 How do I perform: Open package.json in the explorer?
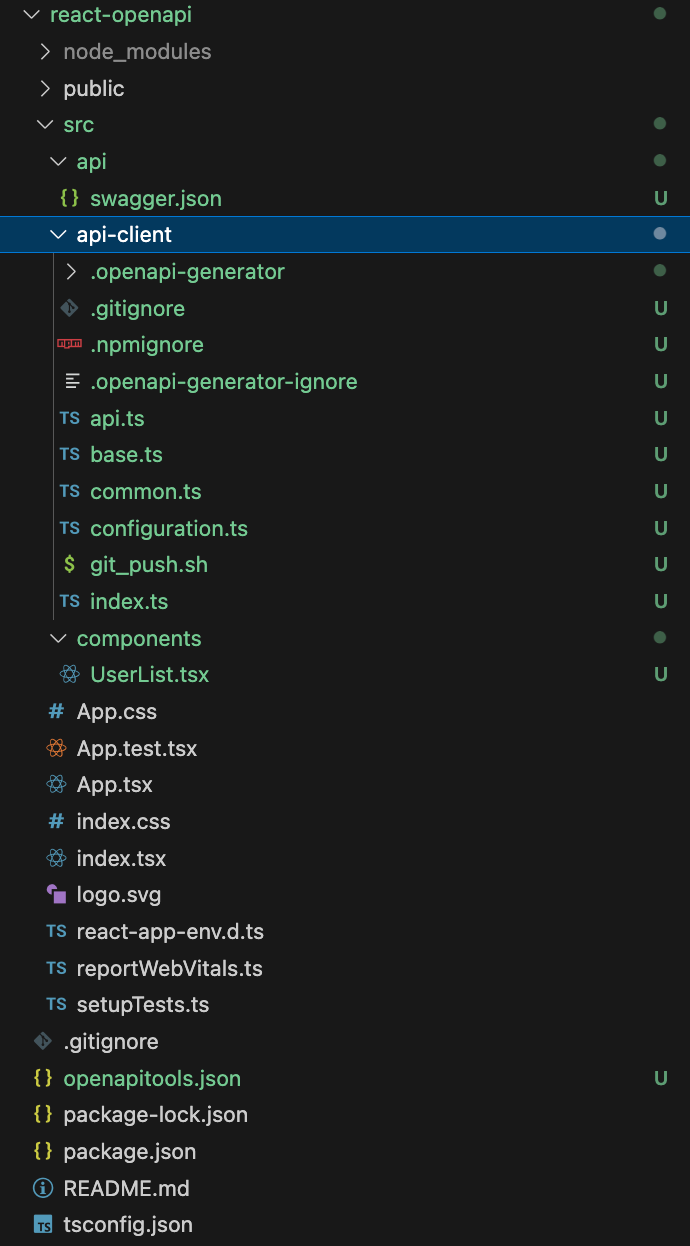pos(129,1151)
